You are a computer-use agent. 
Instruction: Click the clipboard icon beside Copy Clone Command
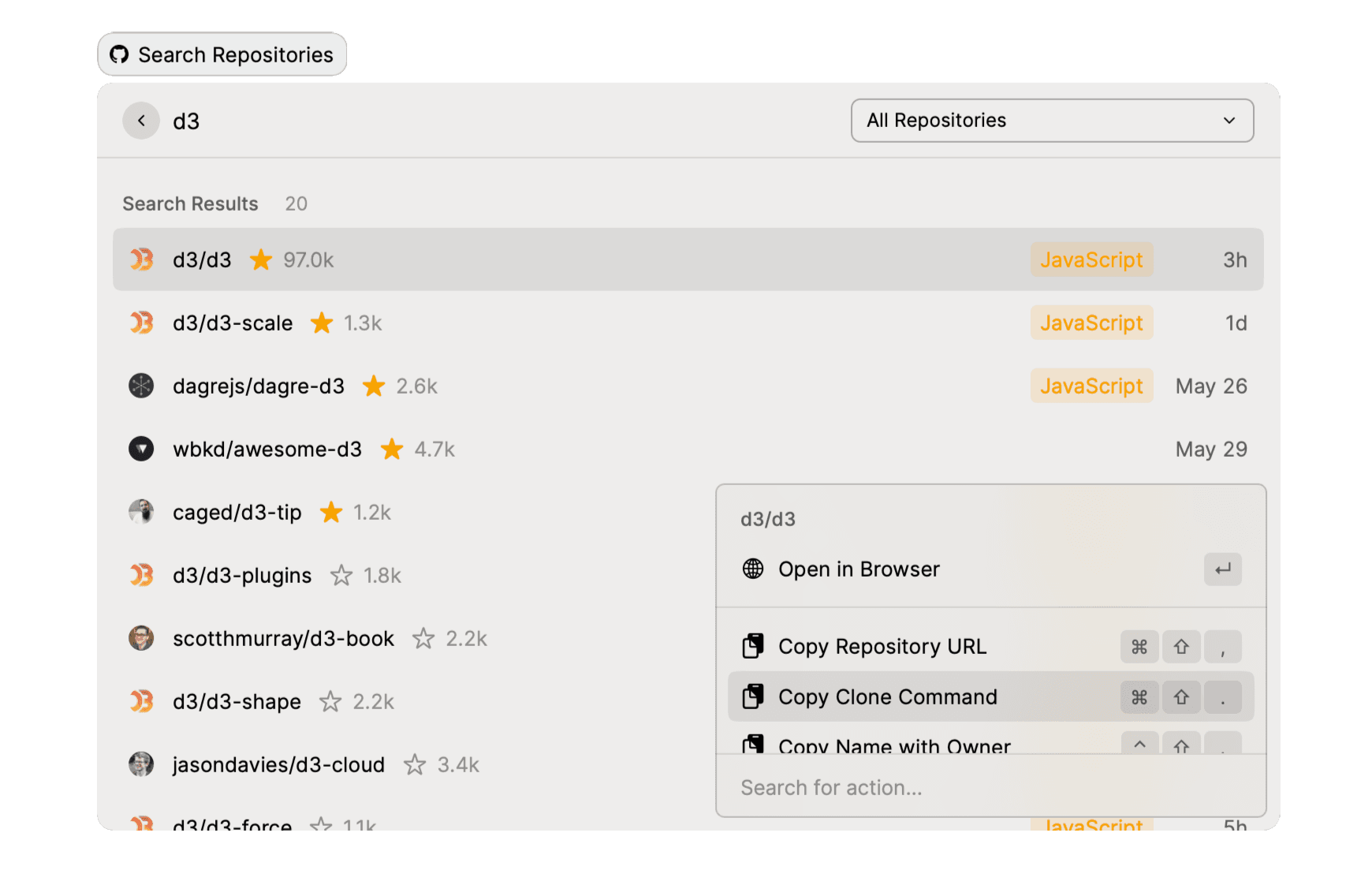753,696
